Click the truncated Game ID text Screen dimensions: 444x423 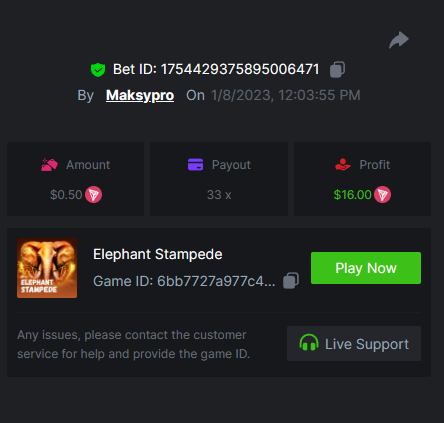tap(184, 281)
